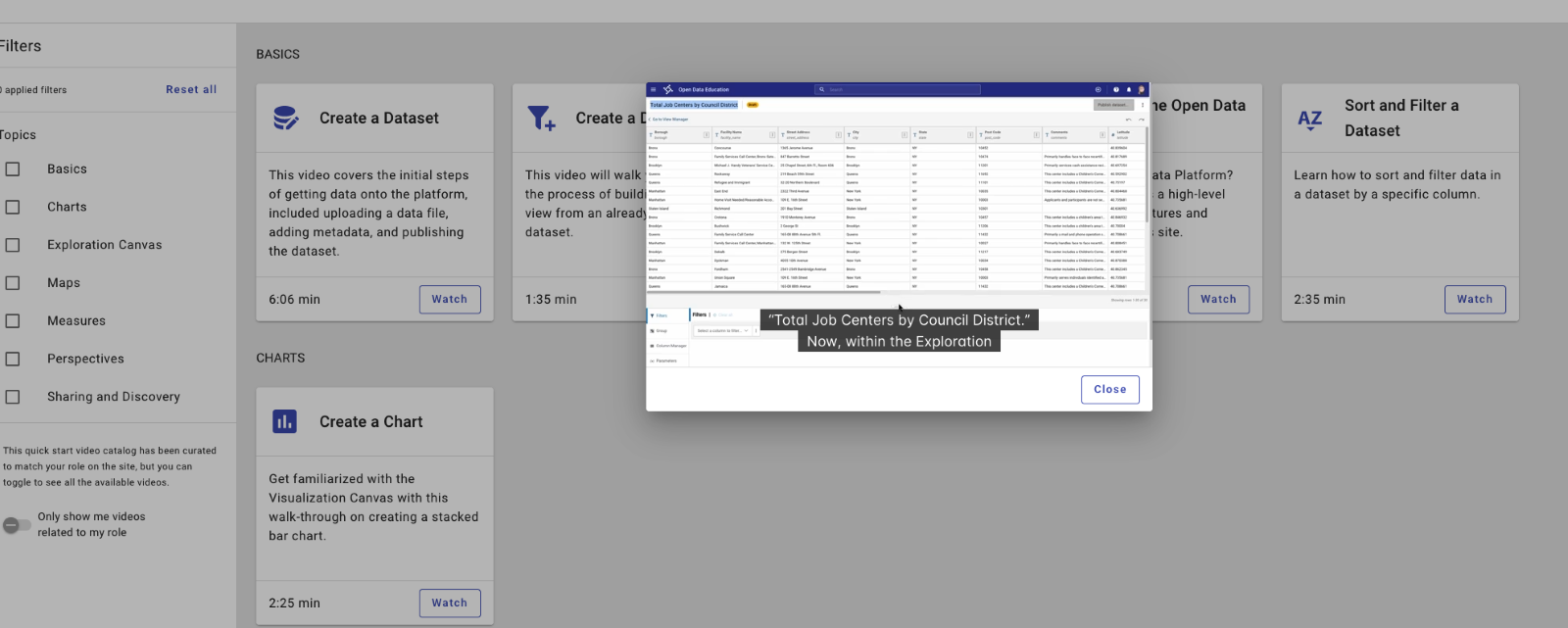
Task: Click the user avatar in the video header
Action: coord(1141,89)
